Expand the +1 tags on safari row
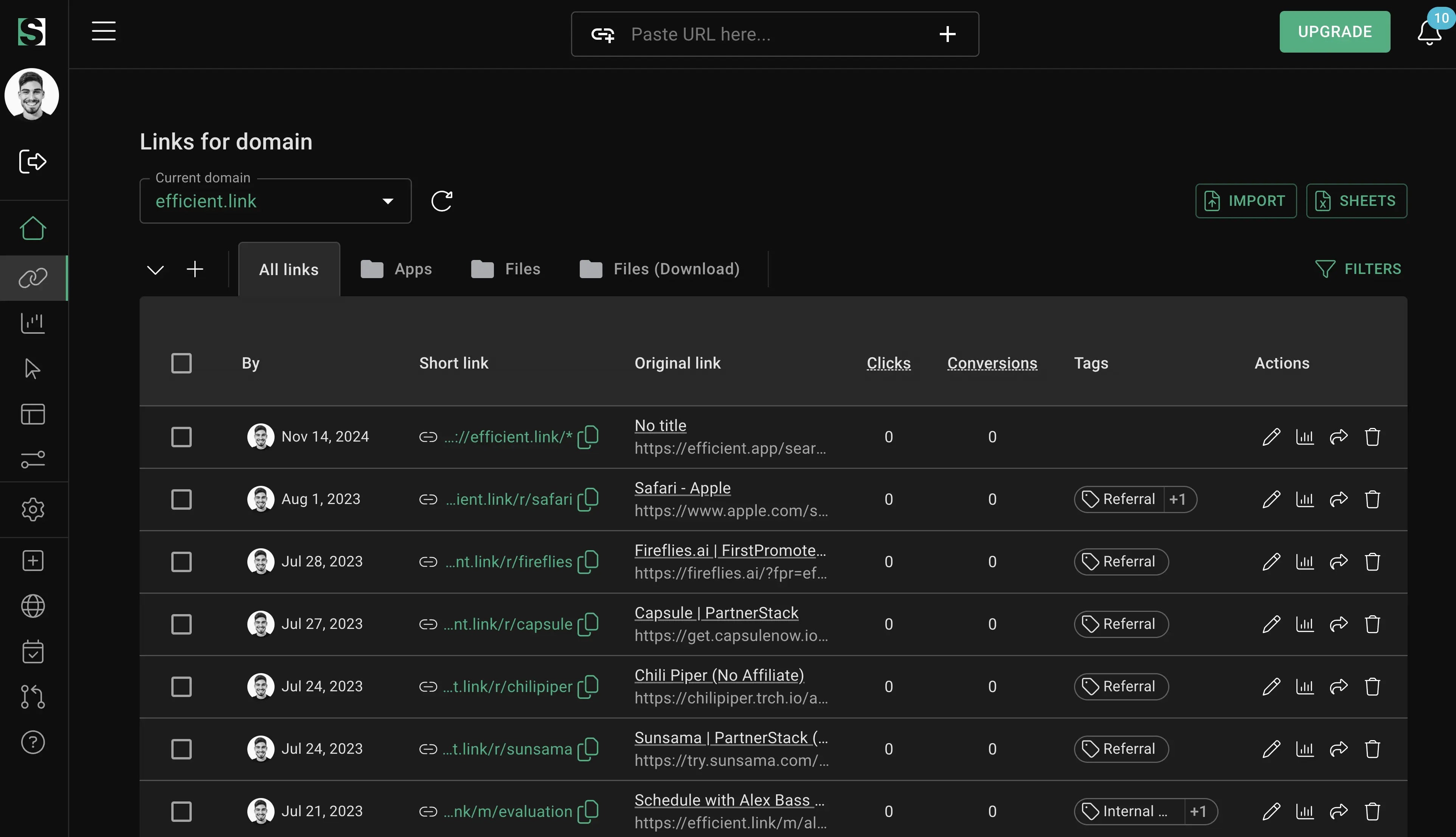The image size is (1456, 837). pos(1177,499)
